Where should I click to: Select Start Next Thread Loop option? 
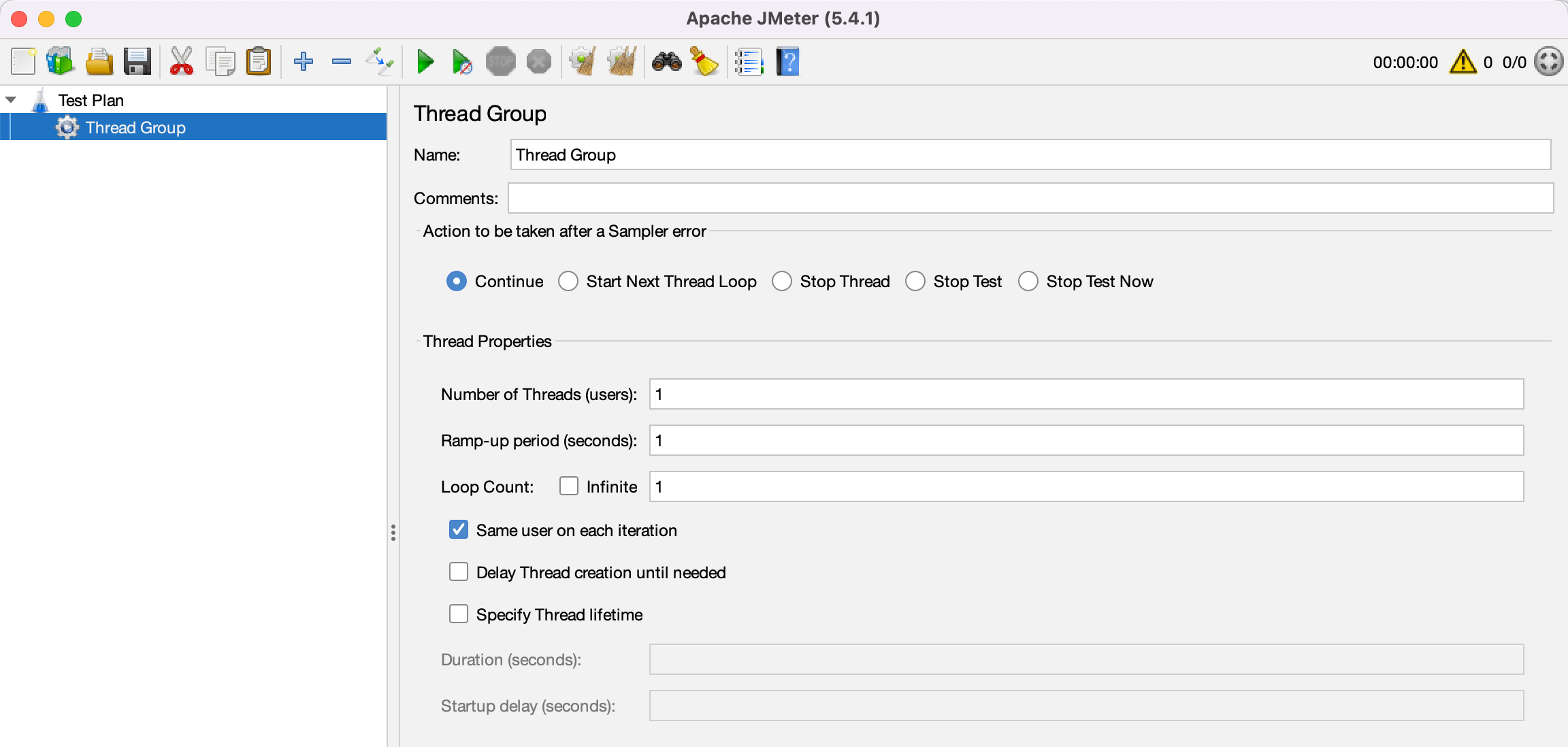(x=568, y=281)
